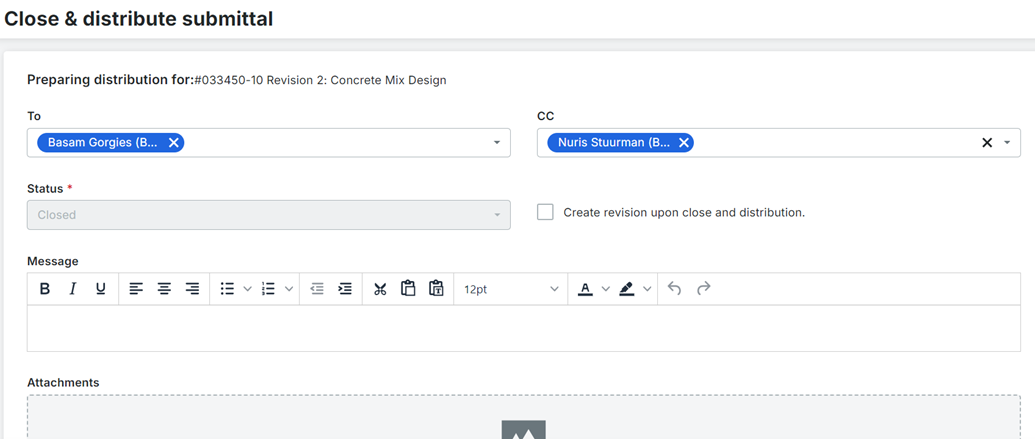Align message text to the left
The height and width of the screenshot is (439, 1035).
point(136,288)
